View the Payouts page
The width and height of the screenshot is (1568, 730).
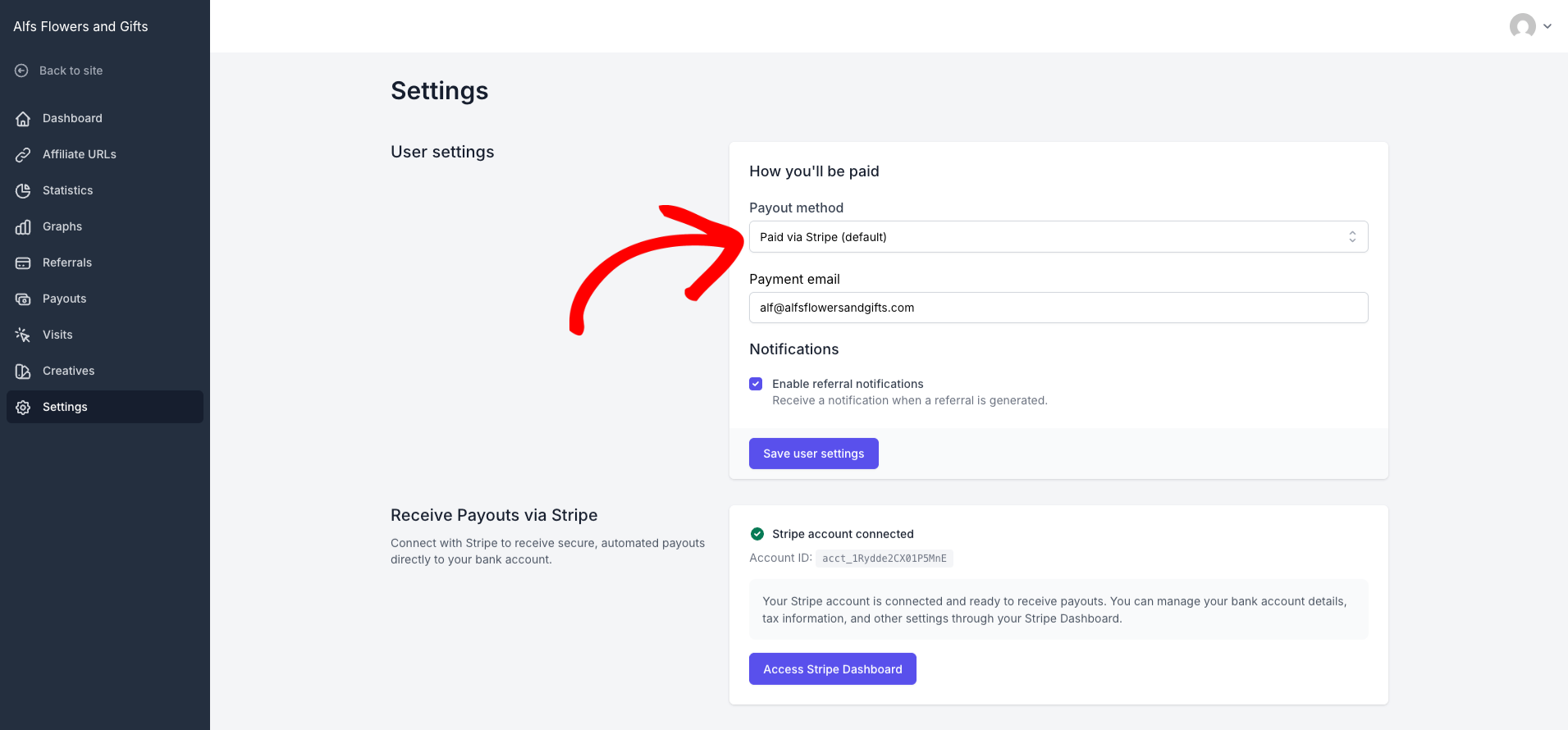(105, 299)
